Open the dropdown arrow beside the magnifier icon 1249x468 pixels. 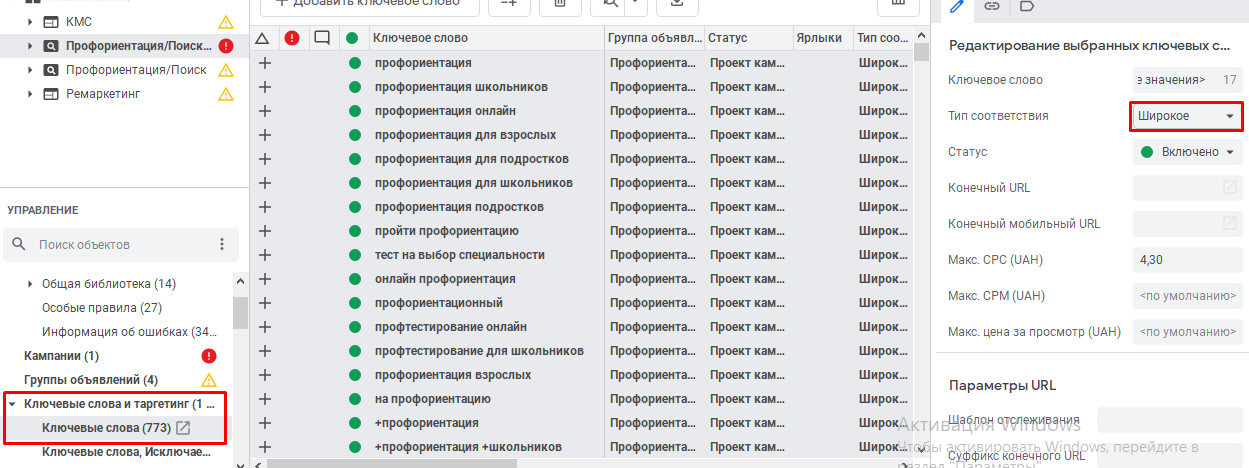[637, 4]
